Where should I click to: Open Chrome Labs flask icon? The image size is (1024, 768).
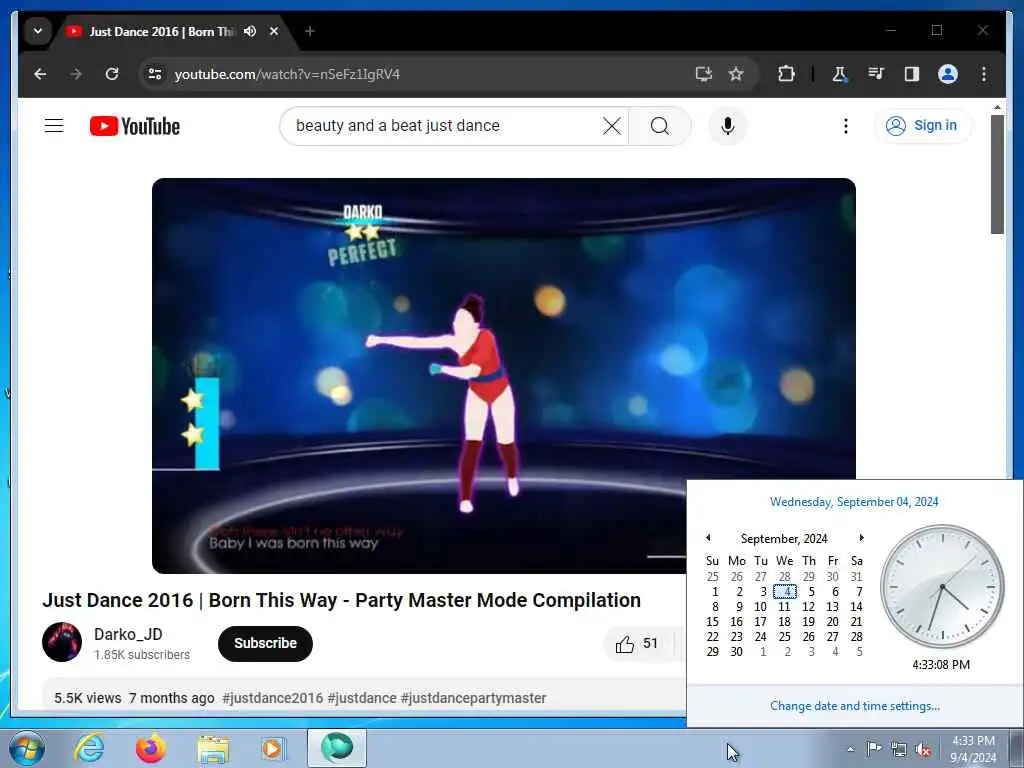pos(840,74)
